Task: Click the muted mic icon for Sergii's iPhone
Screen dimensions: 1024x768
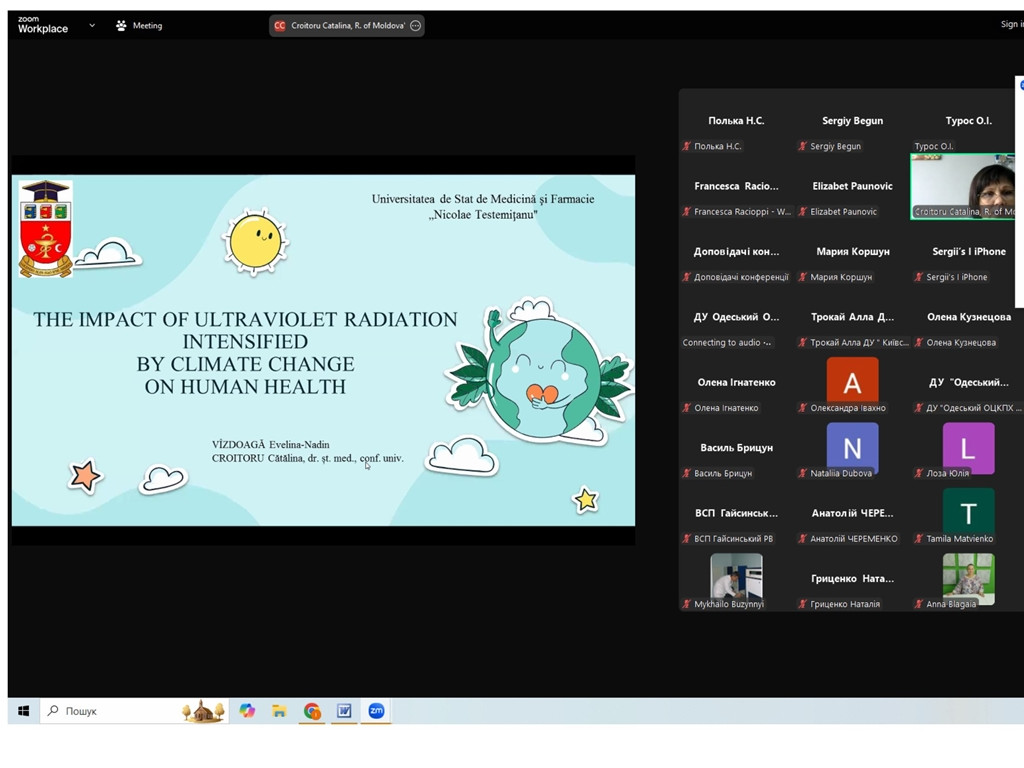Action: tap(919, 277)
